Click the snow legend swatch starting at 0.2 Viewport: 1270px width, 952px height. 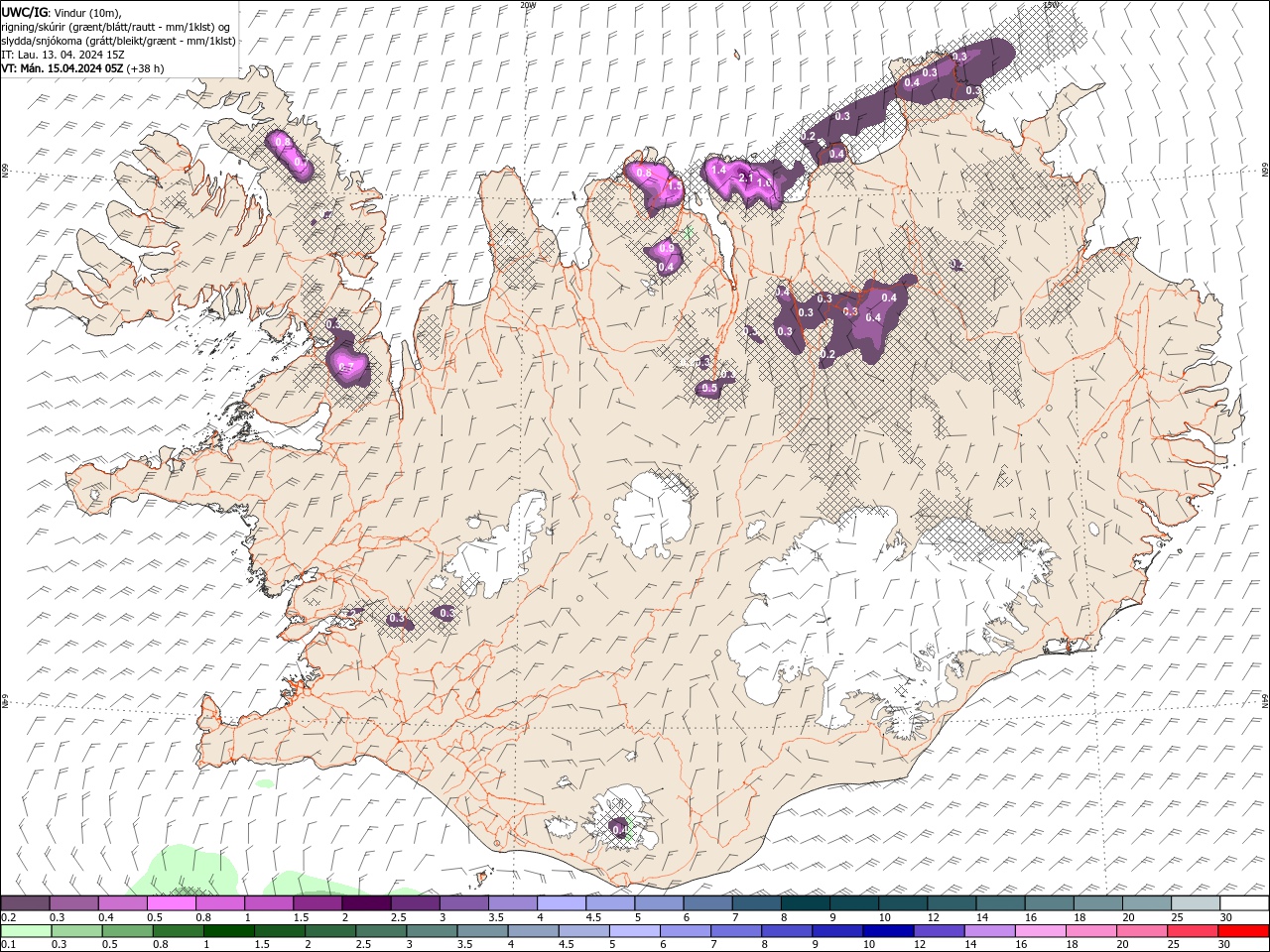tap(26, 903)
